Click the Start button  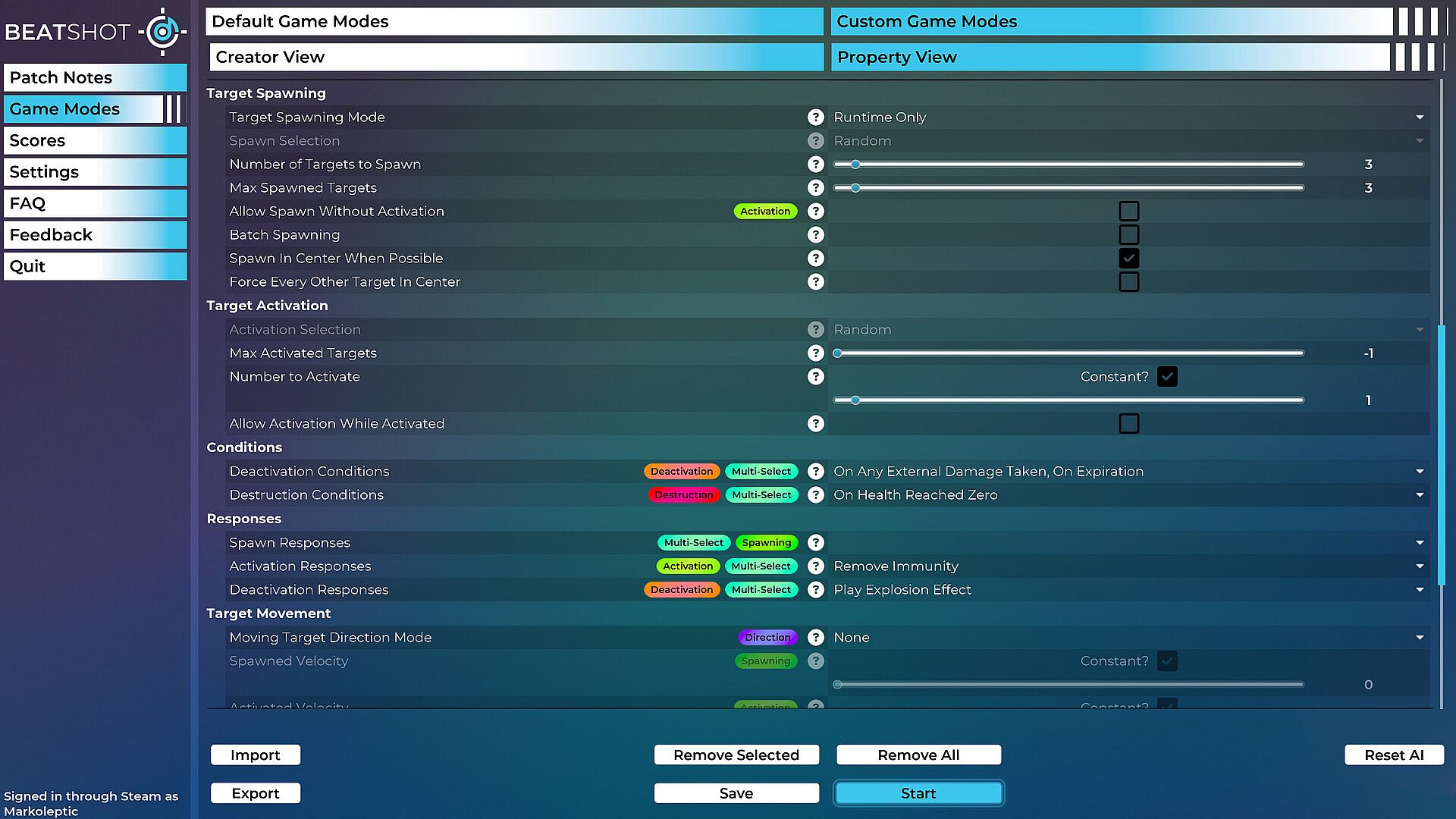click(918, 793)
